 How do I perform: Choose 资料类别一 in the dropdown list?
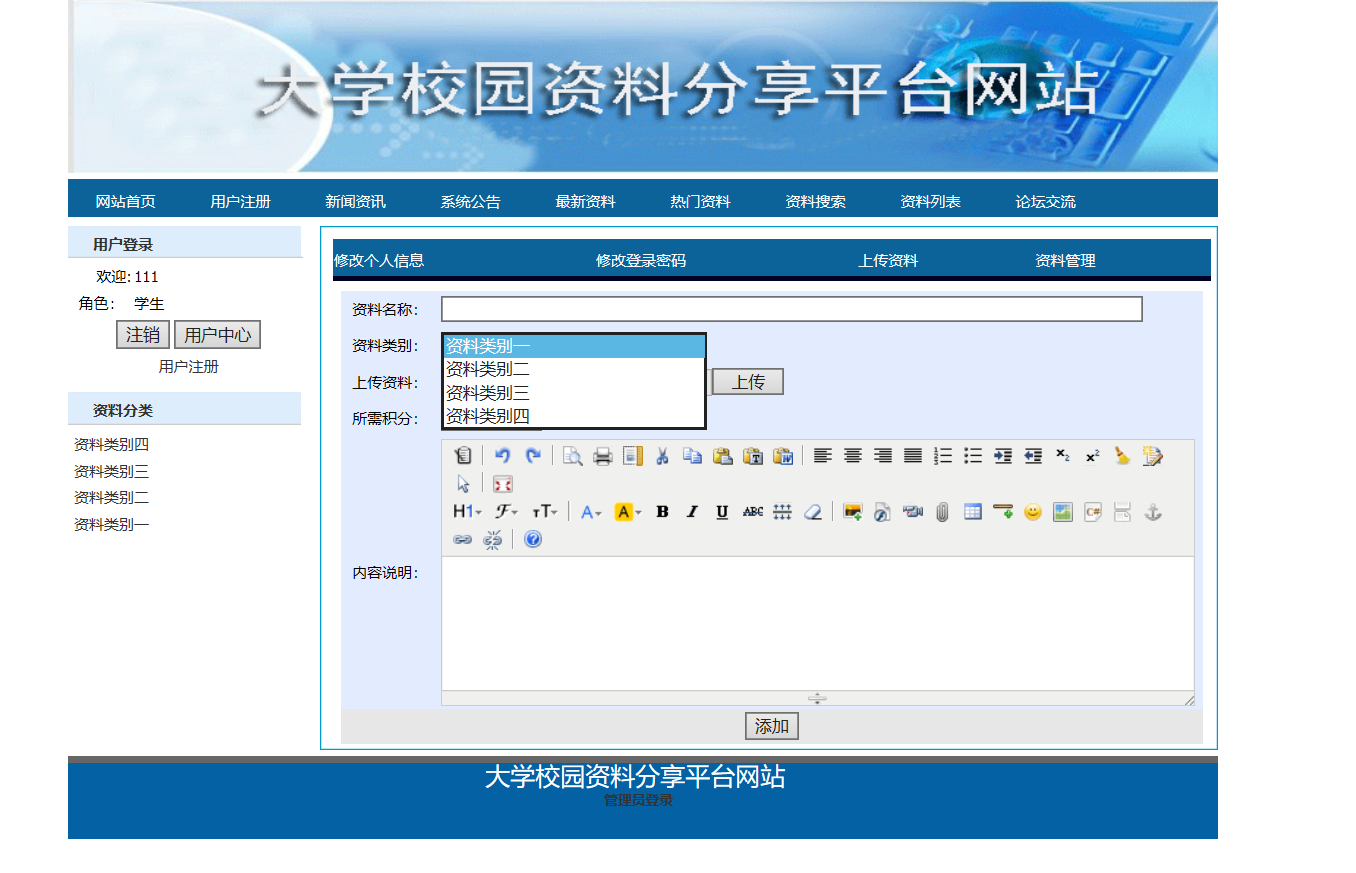point(574,346)
